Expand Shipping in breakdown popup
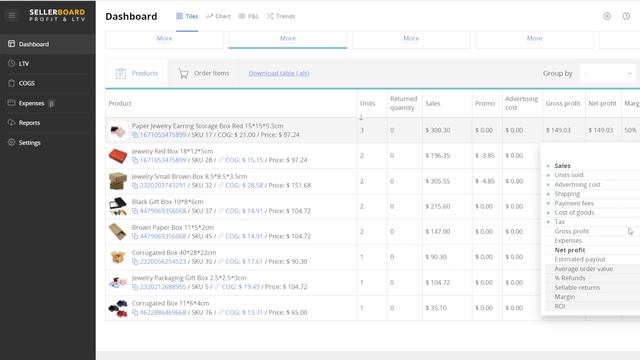 coord(548,194)
